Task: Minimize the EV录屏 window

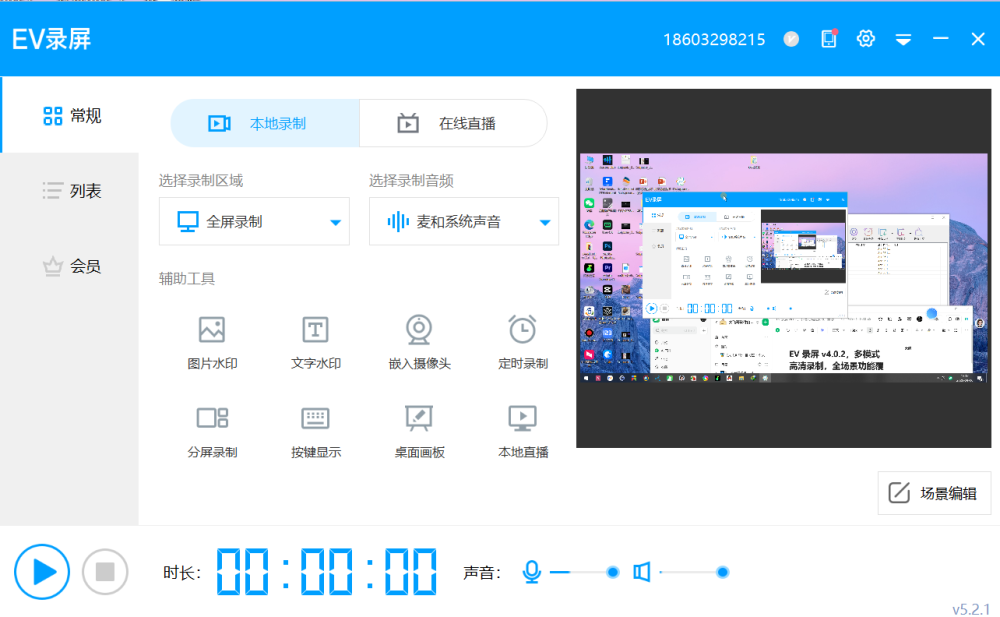Action: pos(941,39)
